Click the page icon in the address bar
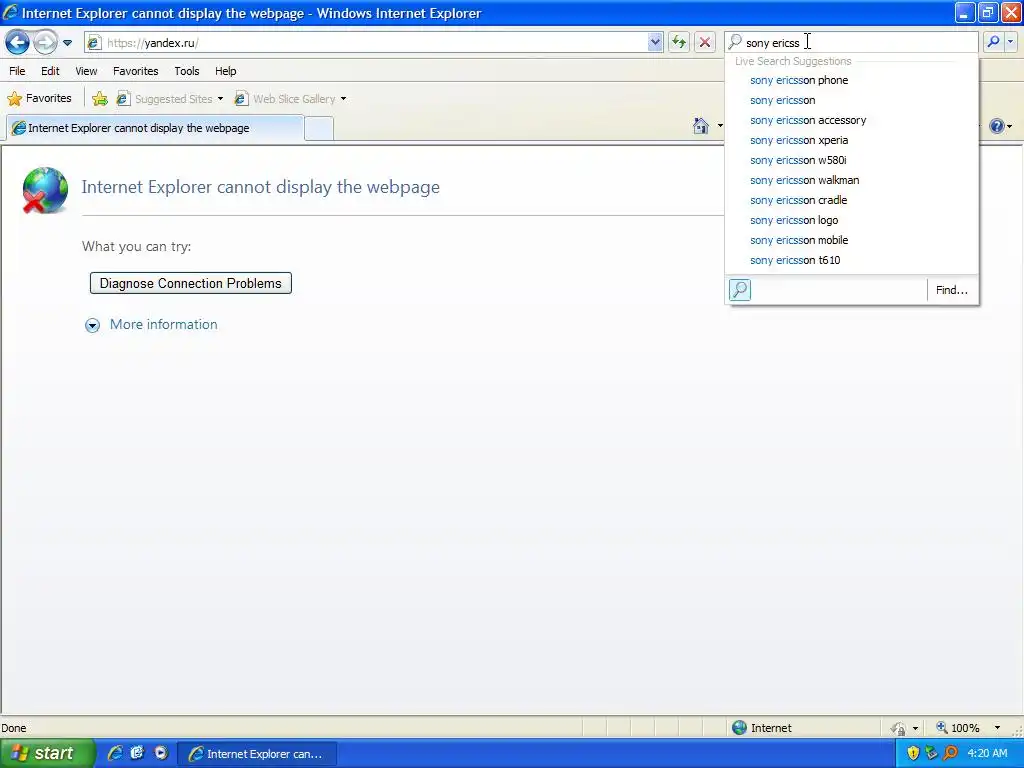Screen dimensions: 1024x768 tap(94, 43)
